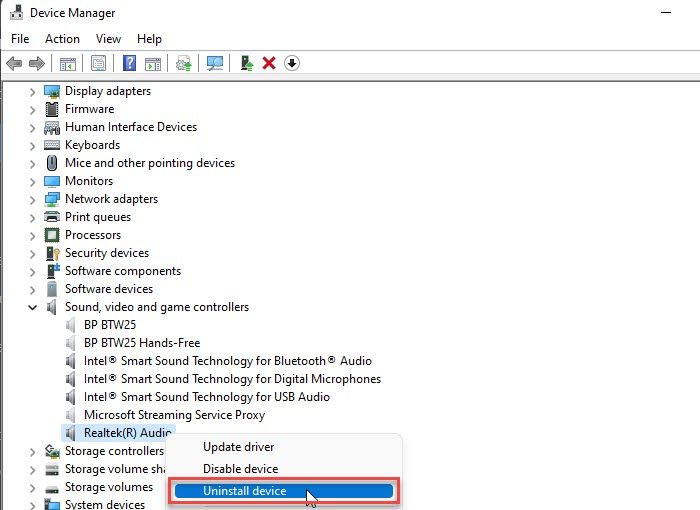This screenshot has width=700, height=510.
Task: Click the down-arrow Disable device icon
Action: [x=292, y=63]
